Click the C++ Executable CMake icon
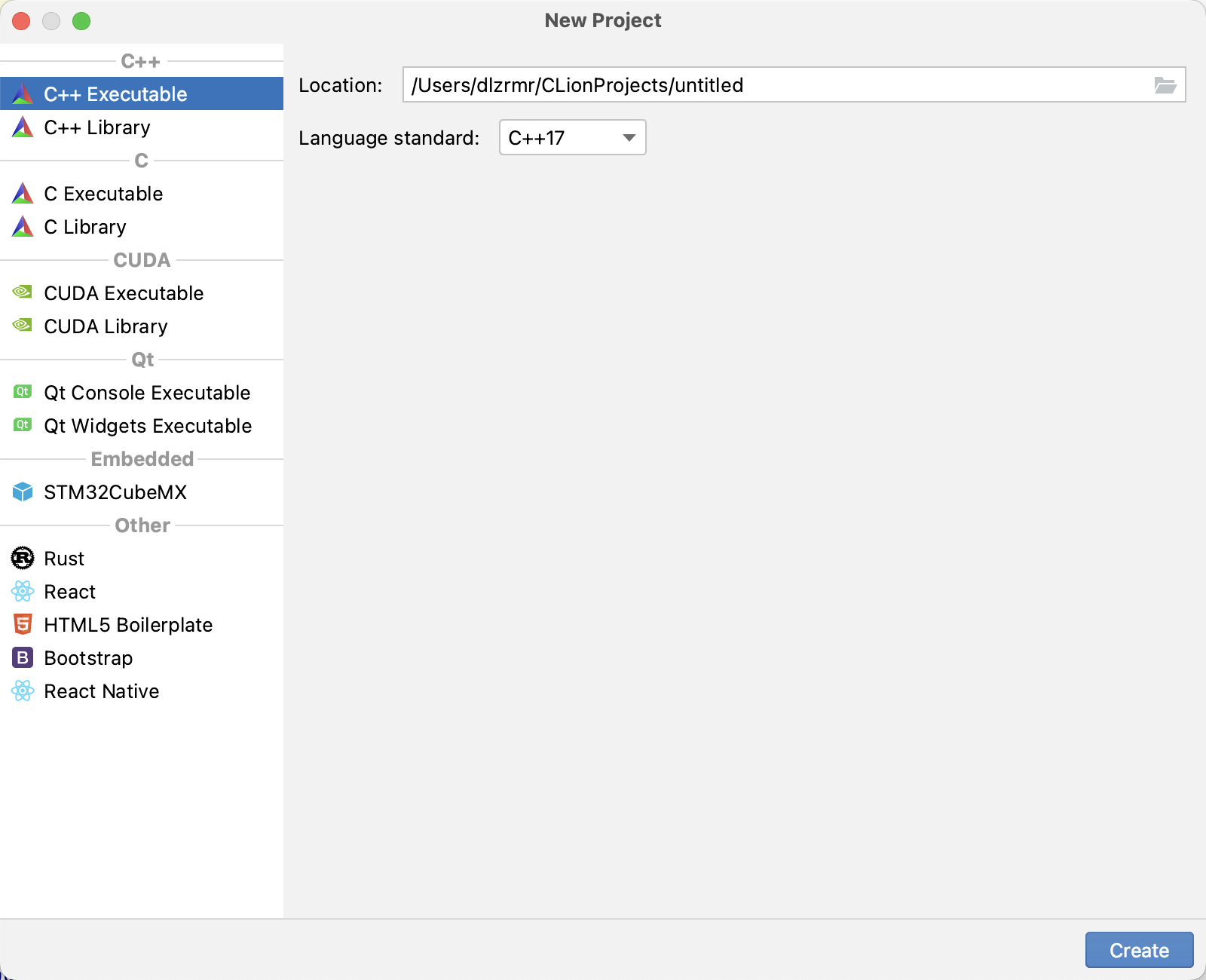Image resolution: width=1206 pixels, height=980 pixels. [x=23, y=94]
